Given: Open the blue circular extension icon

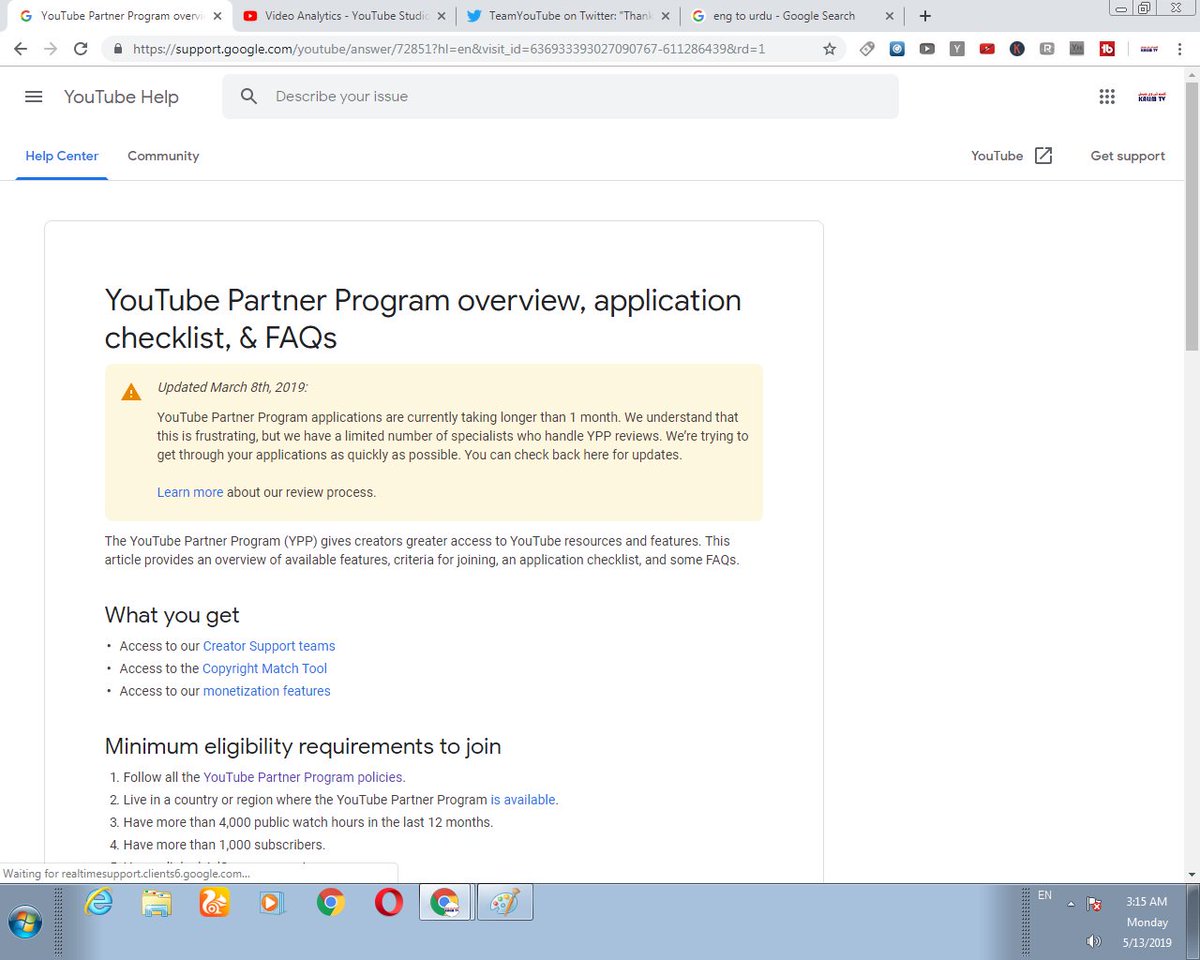Looking at the screenshot, I should pos(897,48).
